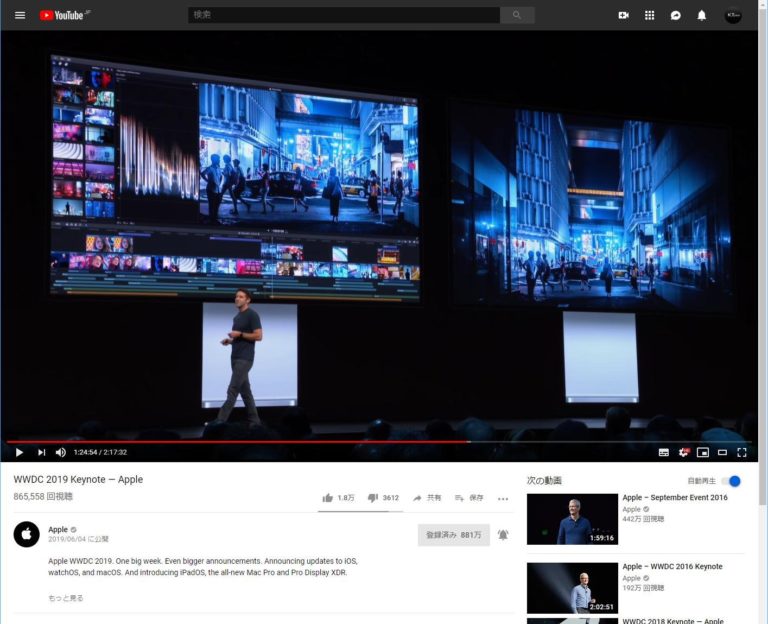Play the WWDC 2019 Keynote video
Viewport: 768px width, 624px height.
point(19,452)
